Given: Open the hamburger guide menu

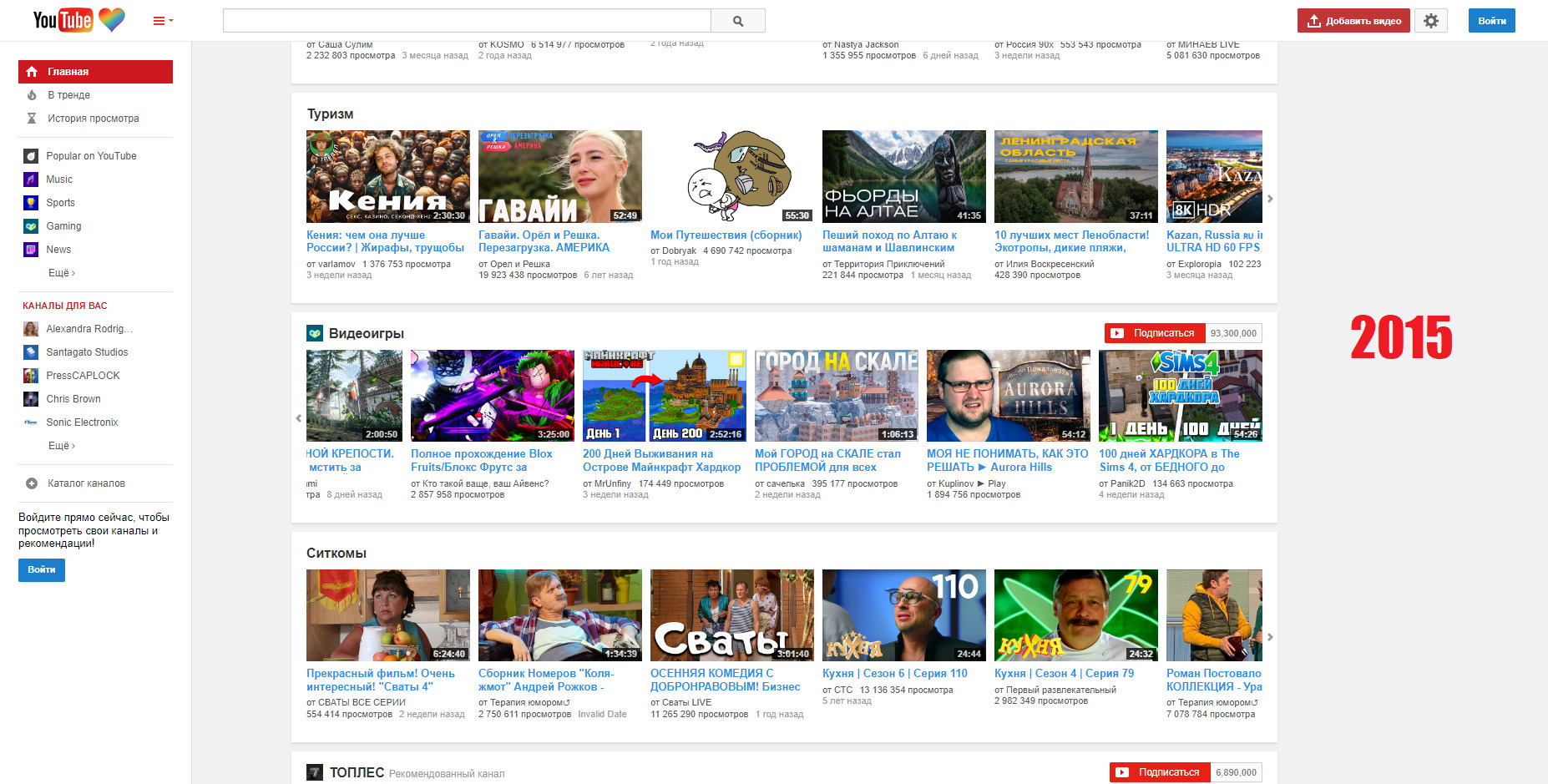Looking at the screenshot, I should (x=161, y=21).
